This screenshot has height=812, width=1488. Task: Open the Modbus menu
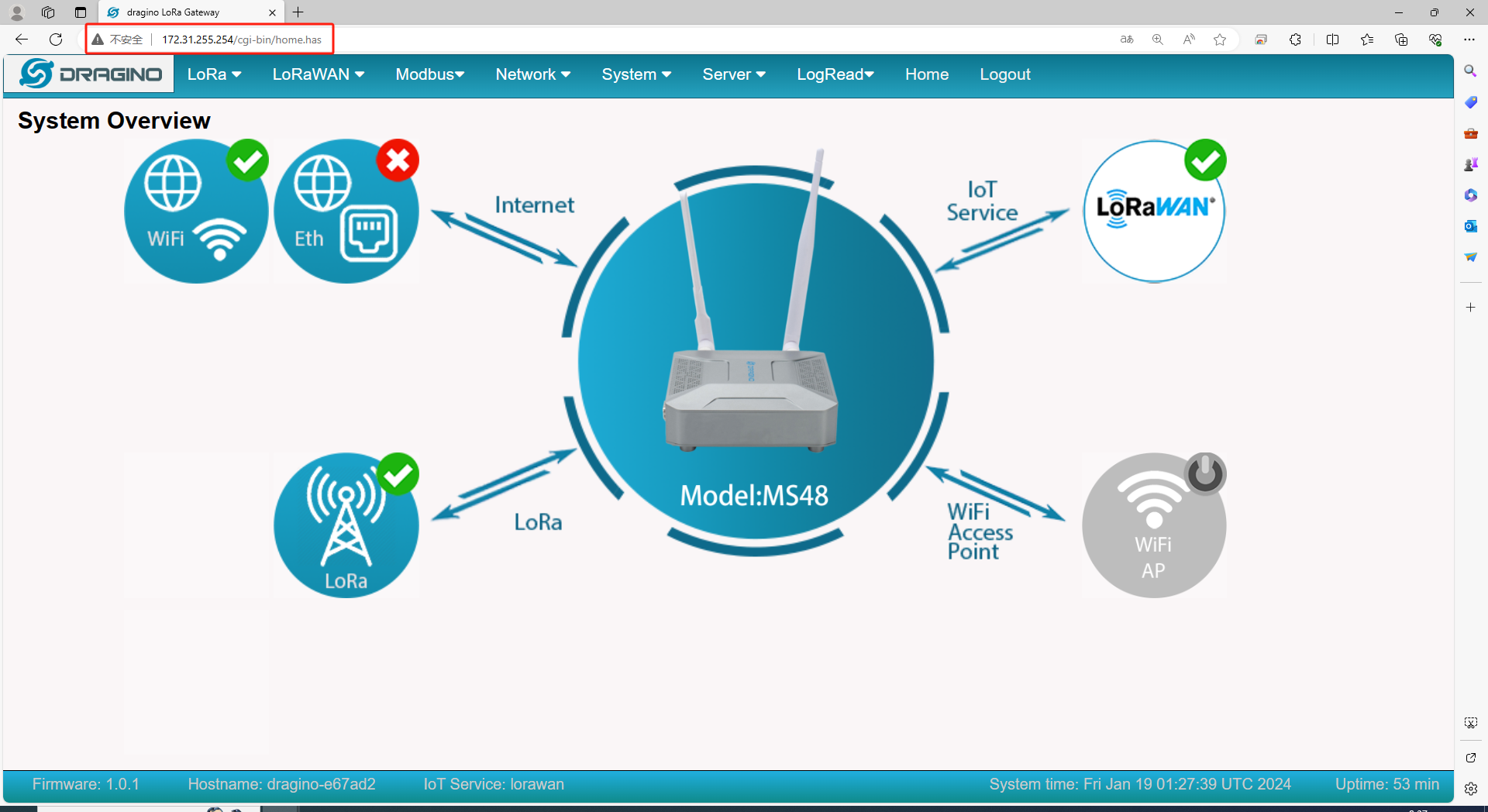(430, 74)
